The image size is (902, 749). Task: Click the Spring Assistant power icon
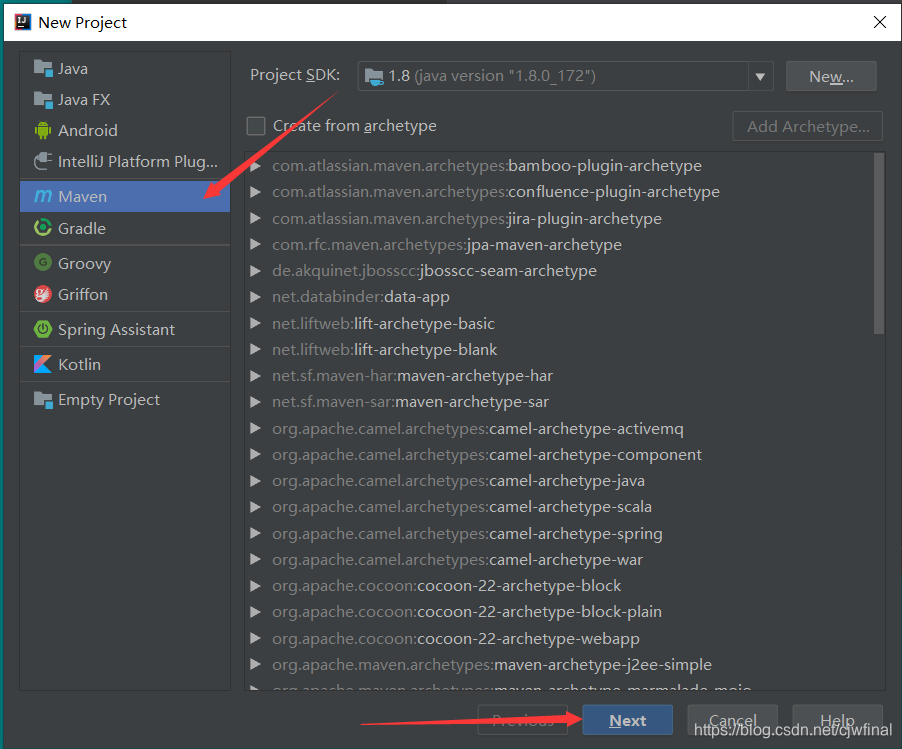tap(43, 329)
